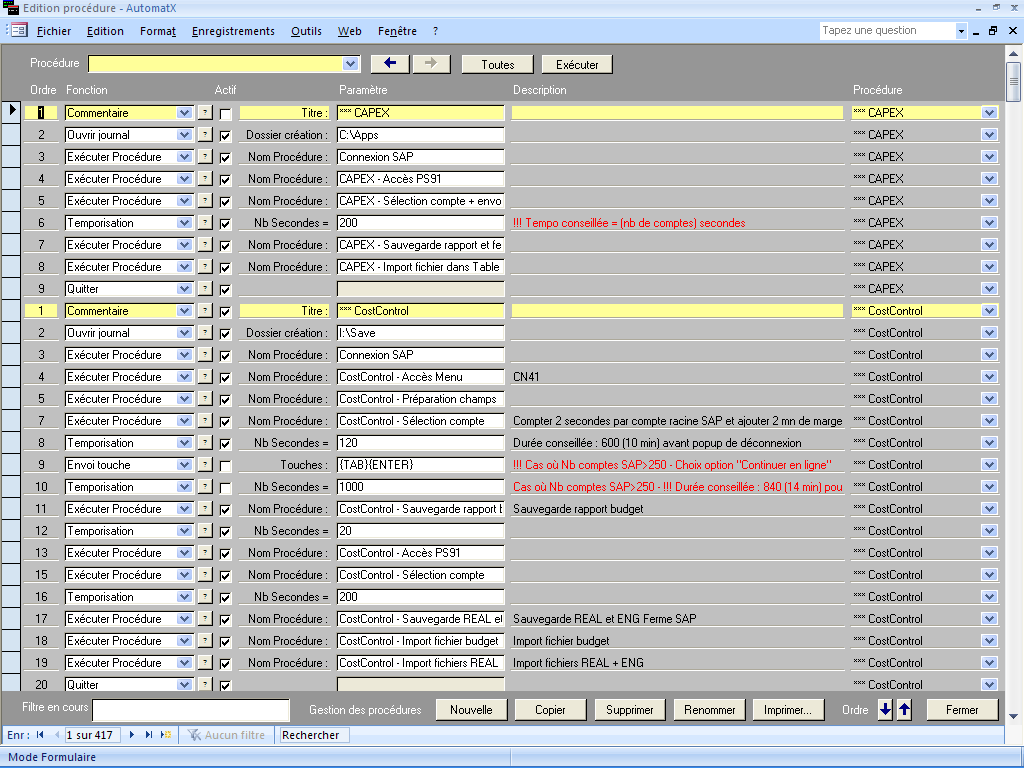Jump to the last record in the navigator
This screenshot has width=1024, height=768.
[x=149, y=735]
